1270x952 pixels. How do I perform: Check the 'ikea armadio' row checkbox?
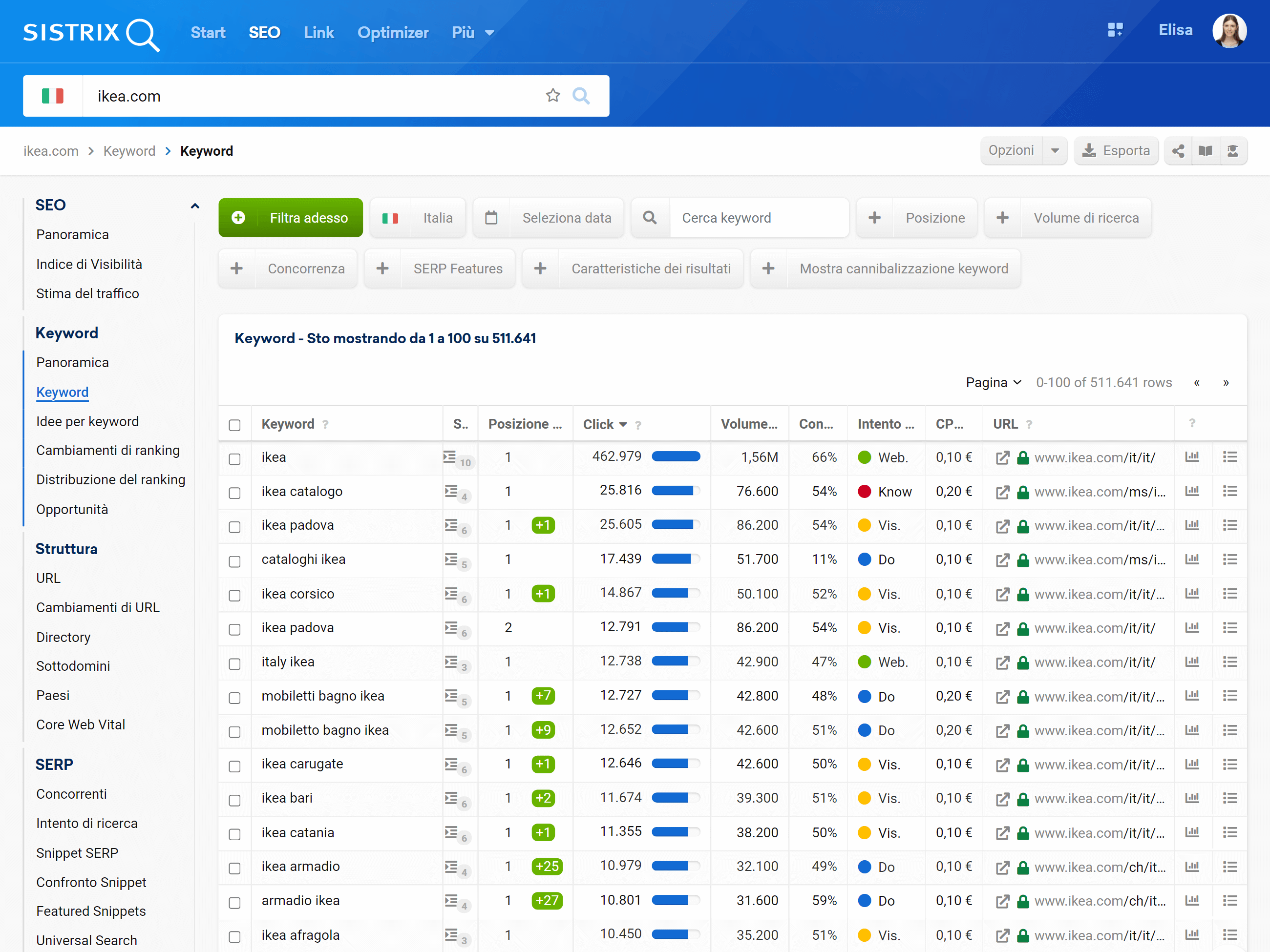(235, 868)
